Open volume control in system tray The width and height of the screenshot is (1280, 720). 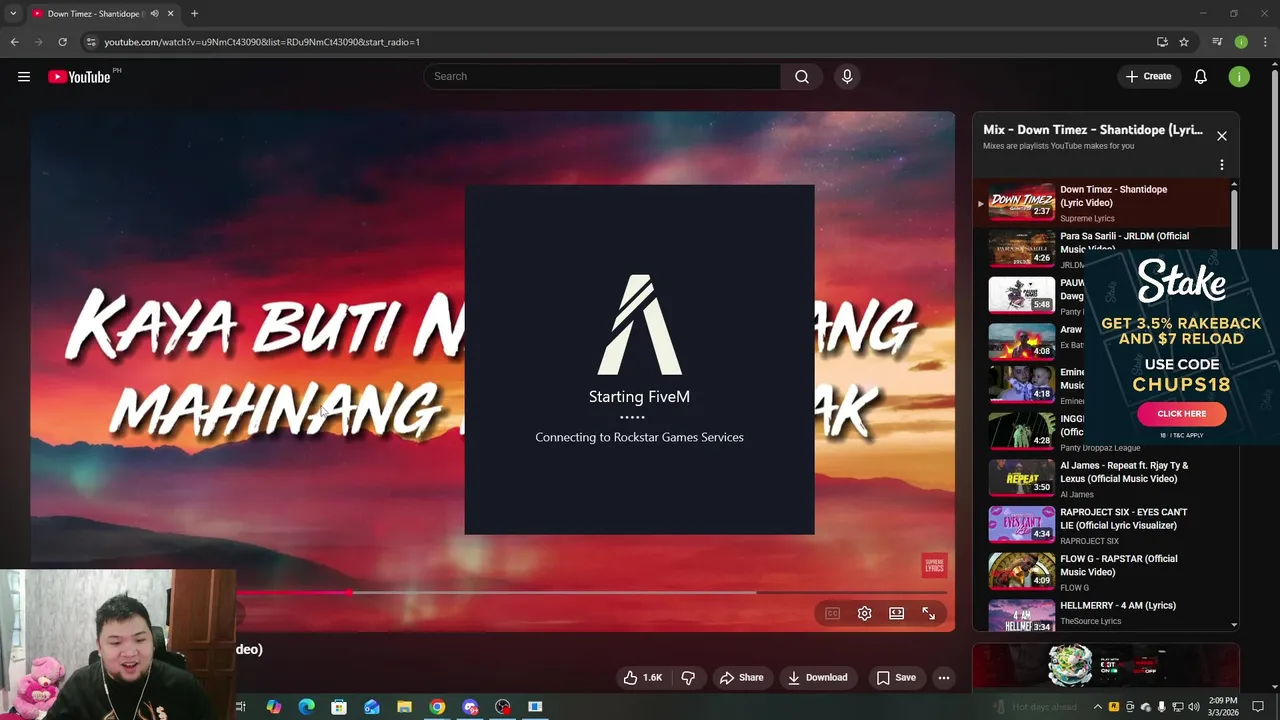(1194, 707)
